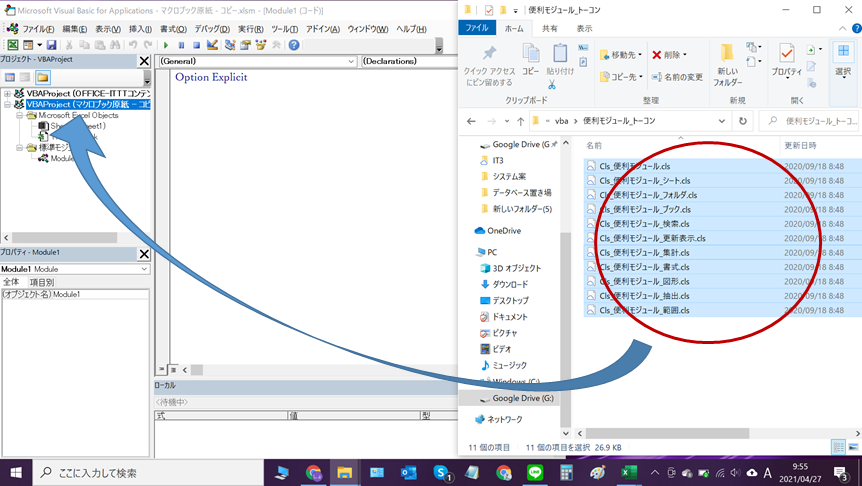
Task: Click the 削除 button in Explorer ribbon
Action: 669,55
